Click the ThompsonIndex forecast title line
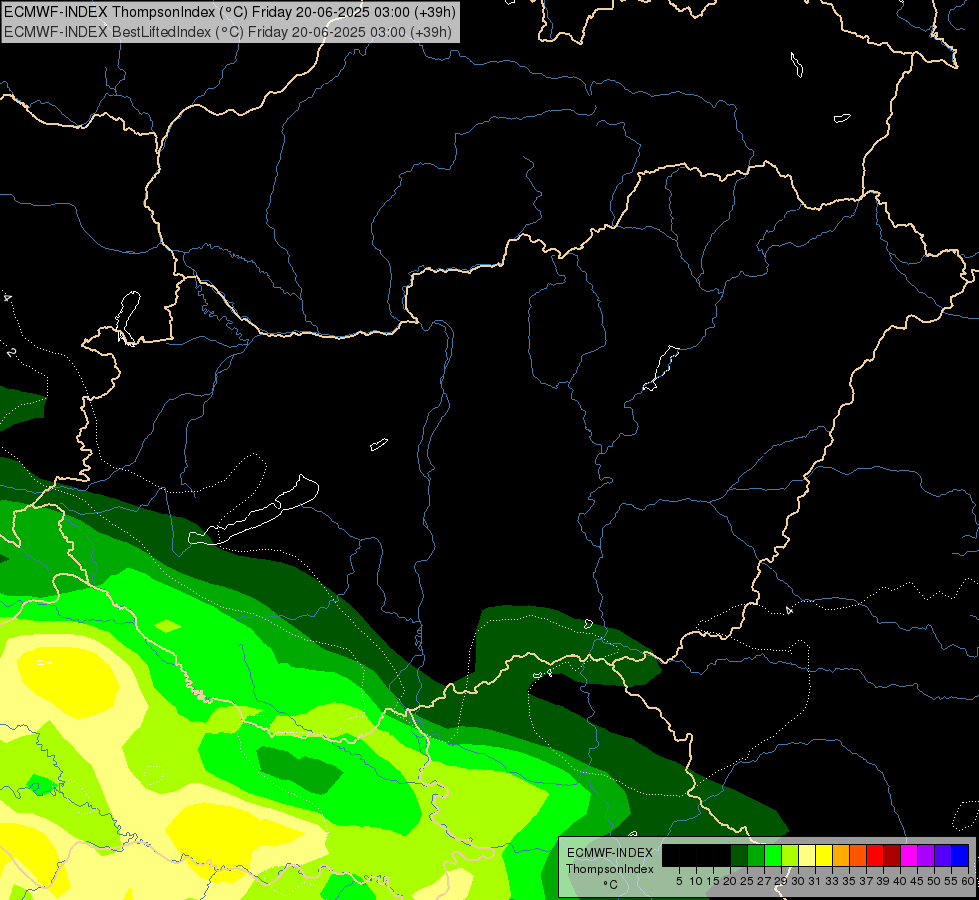The height and width of the screenshot is (900, 979). point(230,12)
